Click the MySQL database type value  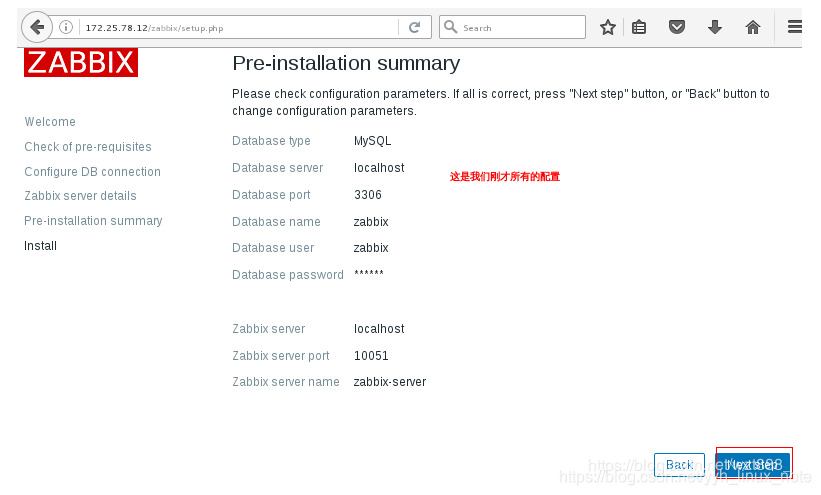click(372, 141)
